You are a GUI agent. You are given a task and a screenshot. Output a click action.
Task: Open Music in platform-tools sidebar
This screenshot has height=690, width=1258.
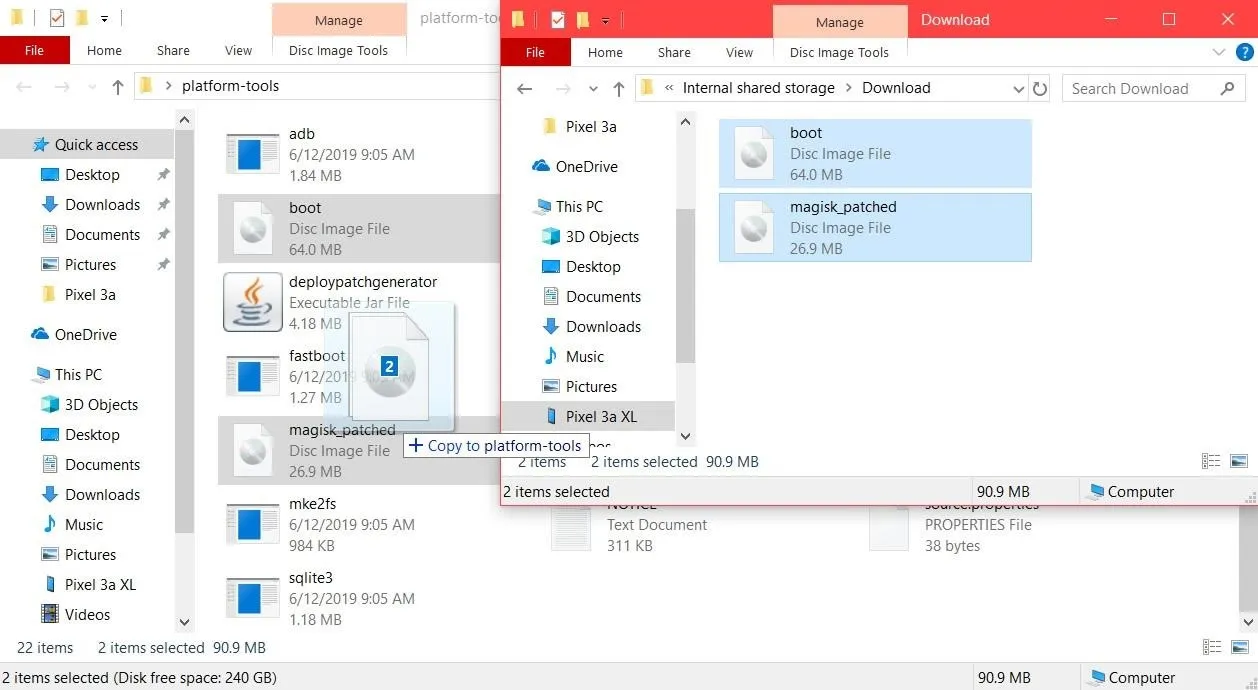[72, 525]
